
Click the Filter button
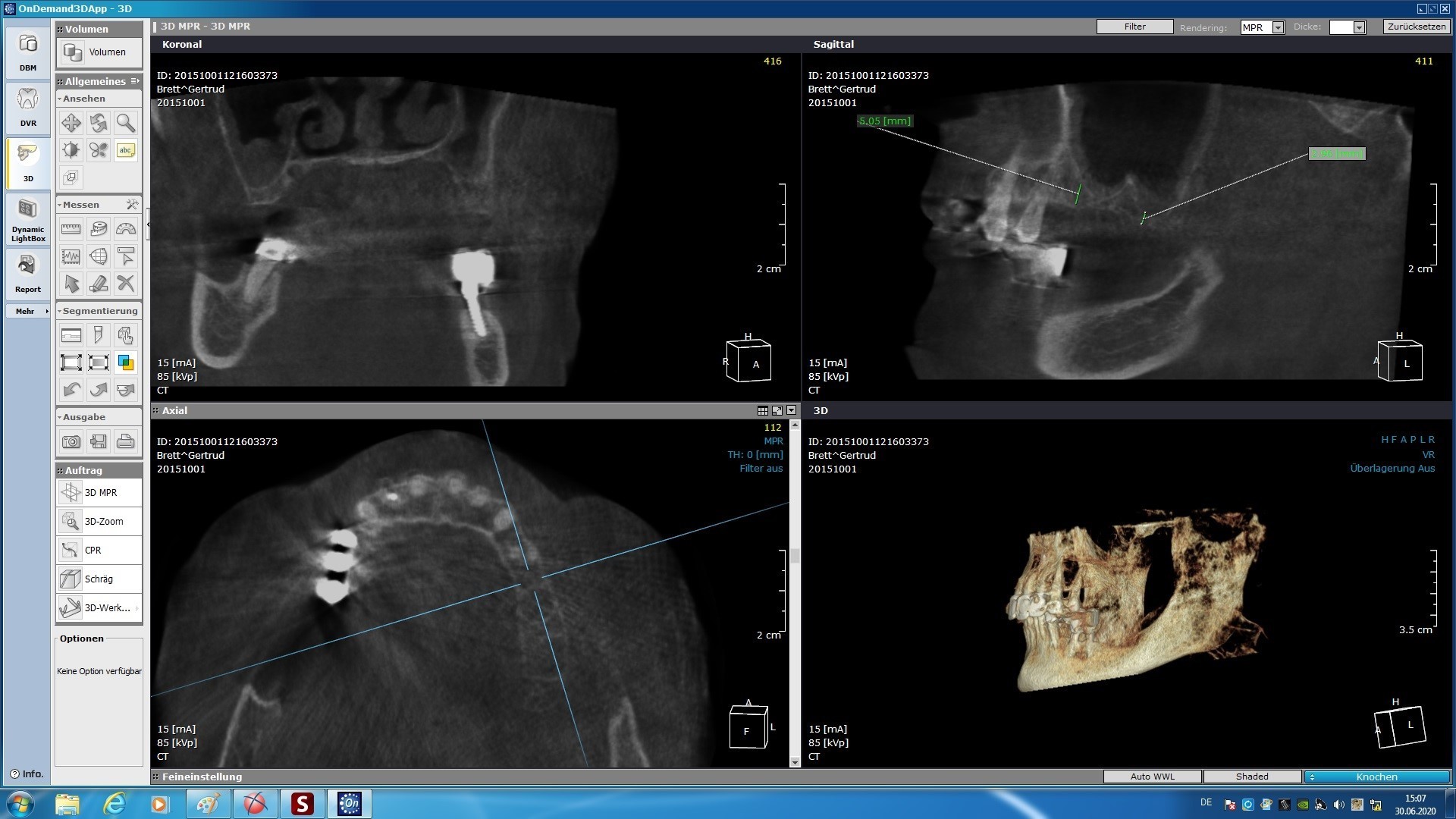[1134, 27]
